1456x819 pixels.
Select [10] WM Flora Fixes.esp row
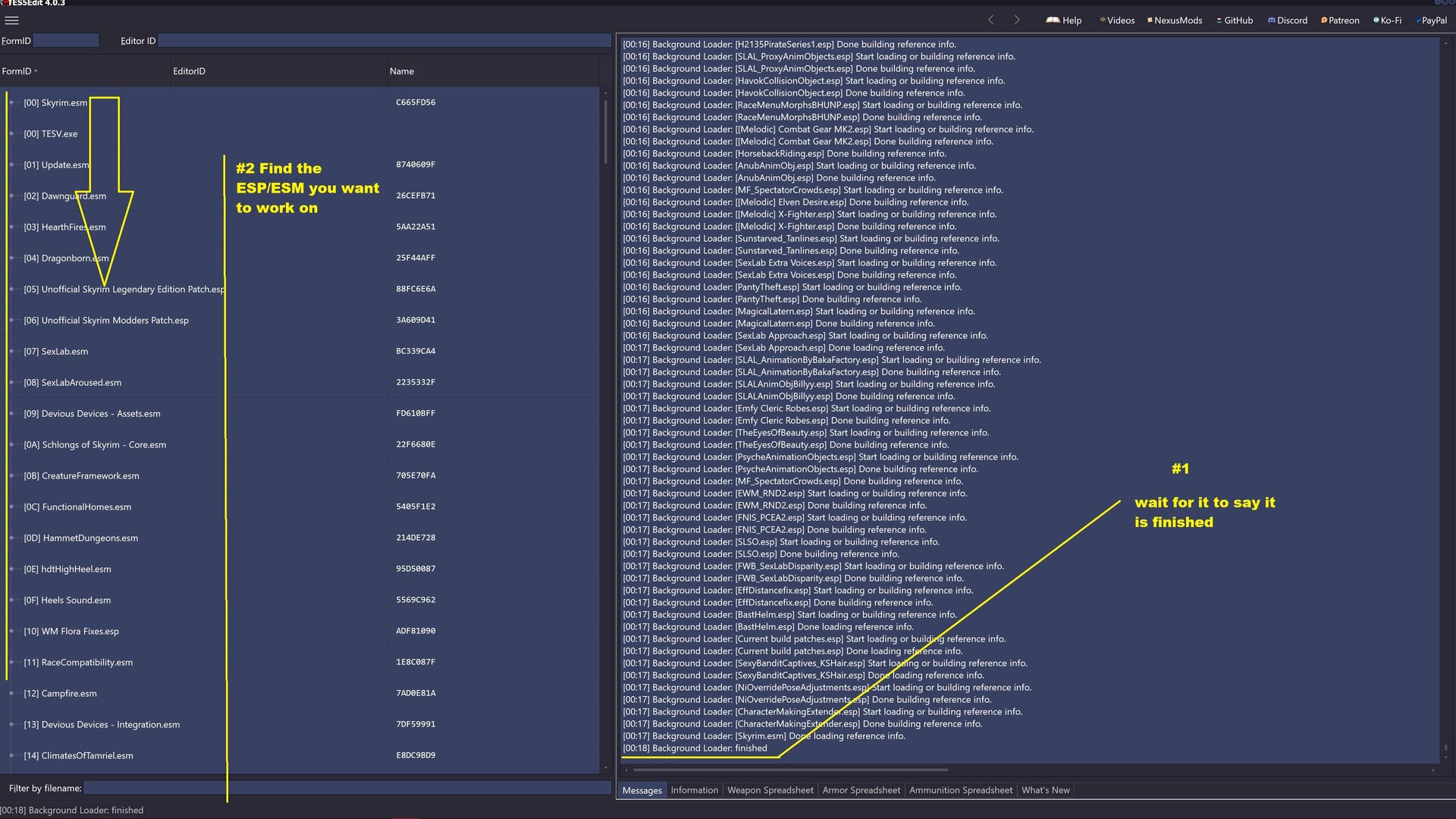pos(300,631)
